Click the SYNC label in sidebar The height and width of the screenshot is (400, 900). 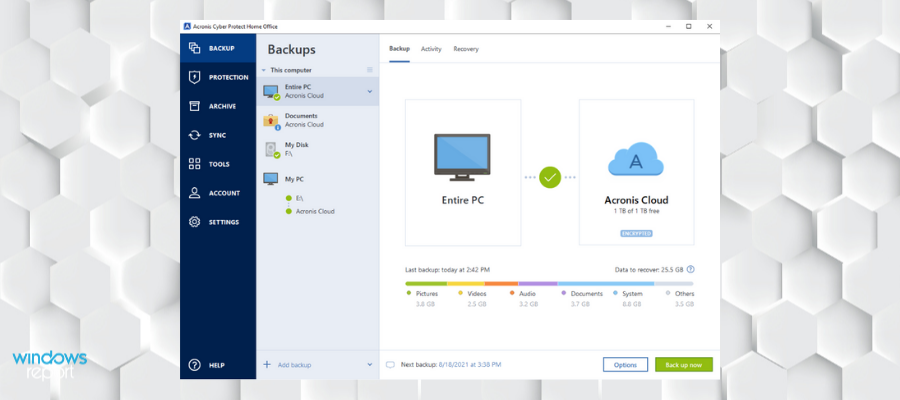pos(218,135)
